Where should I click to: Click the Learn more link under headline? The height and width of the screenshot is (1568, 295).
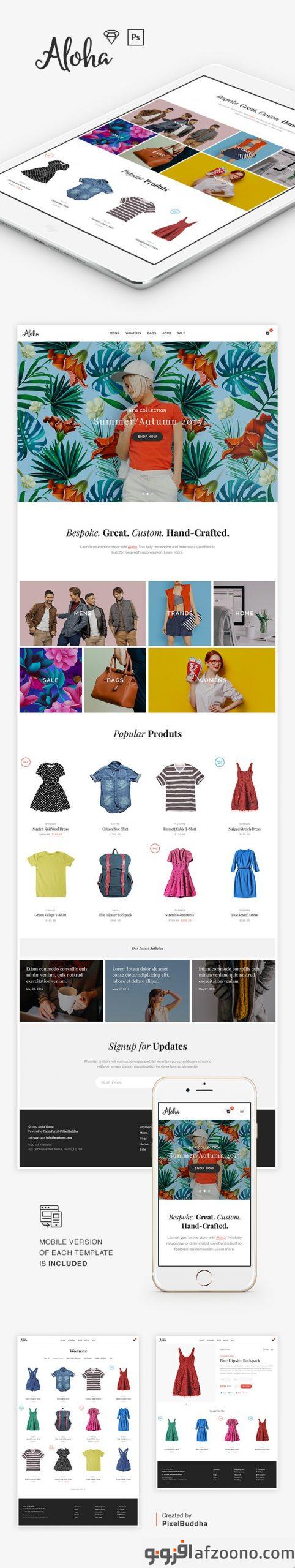[x=173, y=552]
